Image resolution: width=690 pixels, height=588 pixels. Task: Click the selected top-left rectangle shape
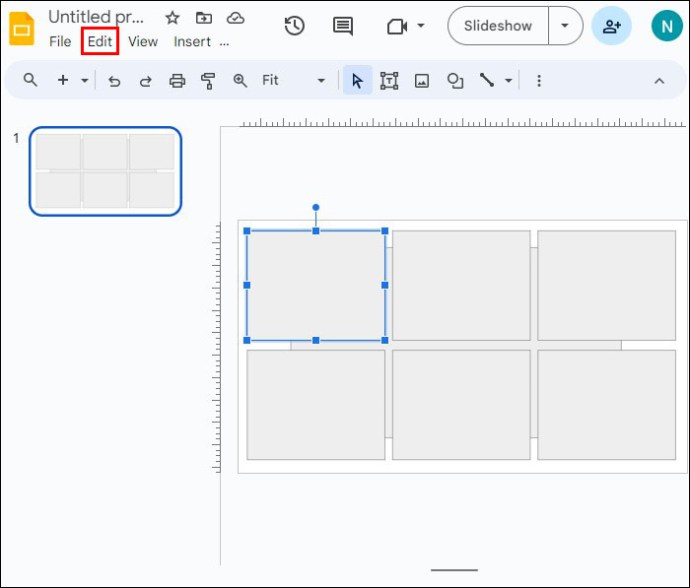[x=316, y=285]
